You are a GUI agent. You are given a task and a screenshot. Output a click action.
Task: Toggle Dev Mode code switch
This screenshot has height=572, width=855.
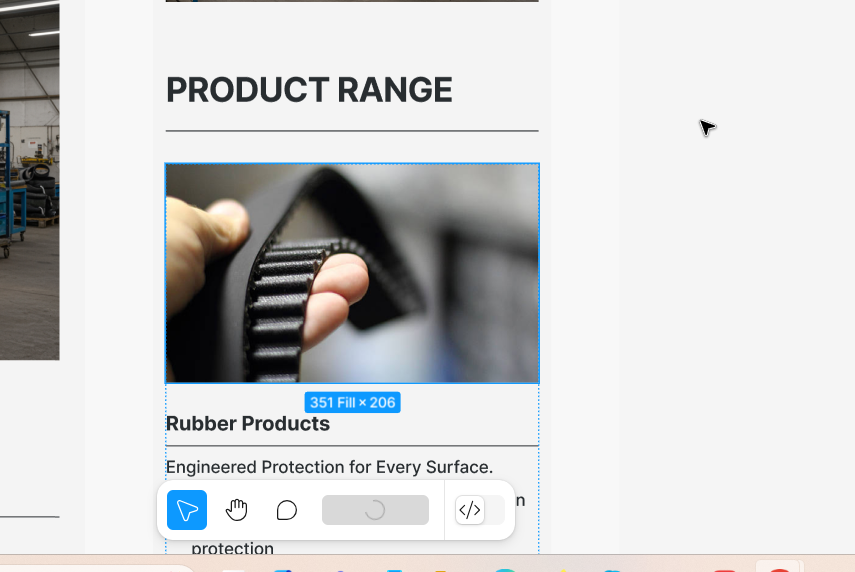tap(479, 510)
